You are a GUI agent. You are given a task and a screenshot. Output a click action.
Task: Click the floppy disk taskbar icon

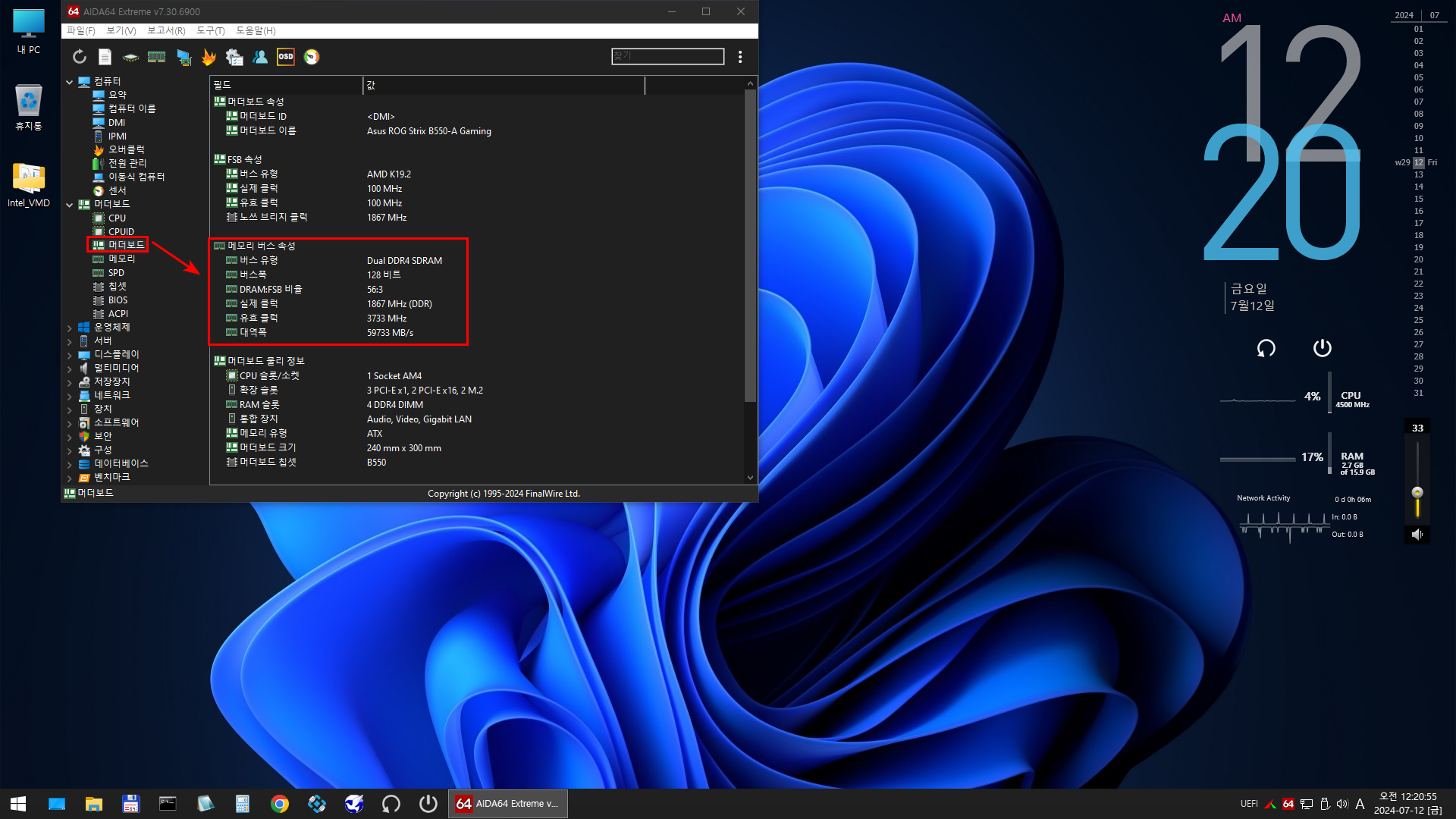coord(130,804)
